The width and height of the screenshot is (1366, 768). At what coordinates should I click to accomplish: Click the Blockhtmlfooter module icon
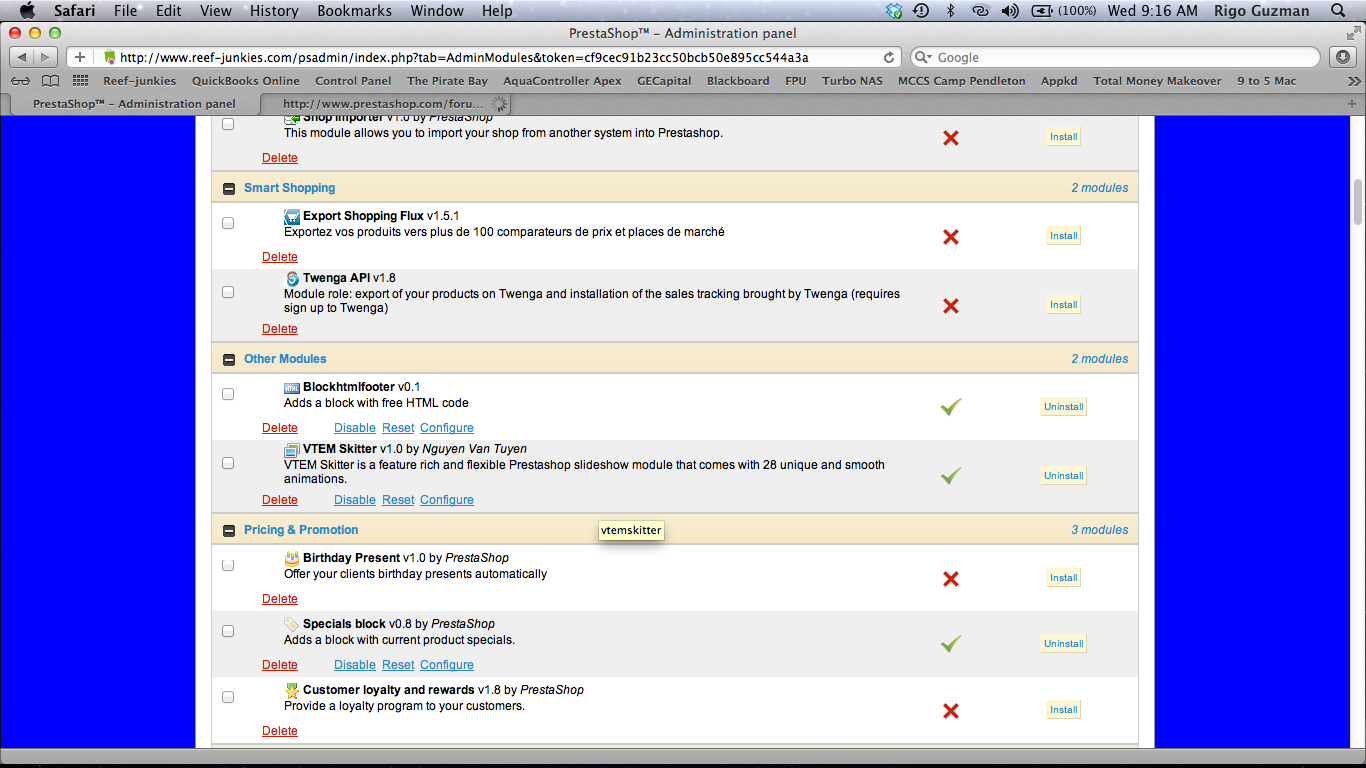[x=292, y=387]
